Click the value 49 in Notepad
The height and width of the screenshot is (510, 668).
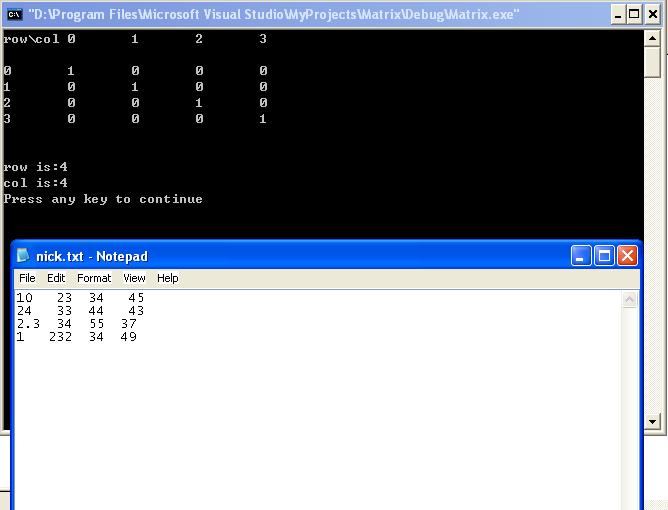coord(128,337)
